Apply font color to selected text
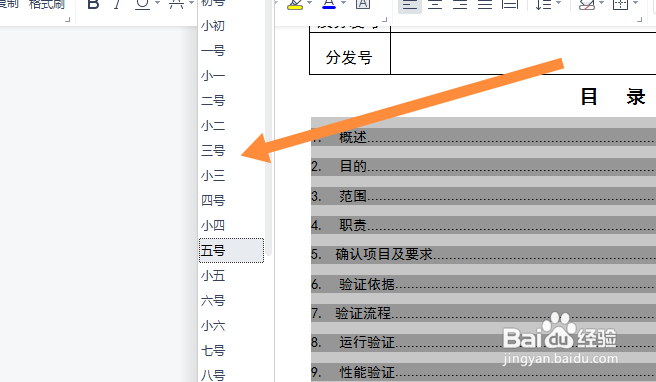The height and width of the screenshot is (382, 656). pyautogui.click(x=329, y=4)
